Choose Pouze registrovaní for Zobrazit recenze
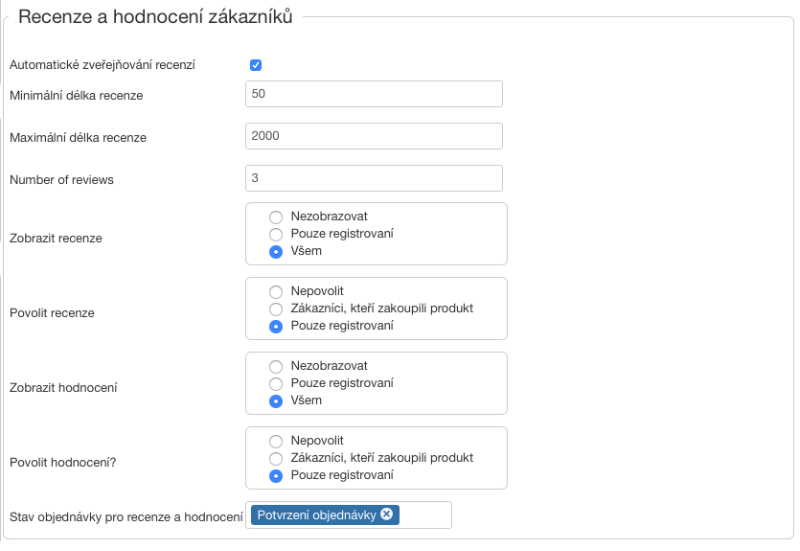 point(276,234)
